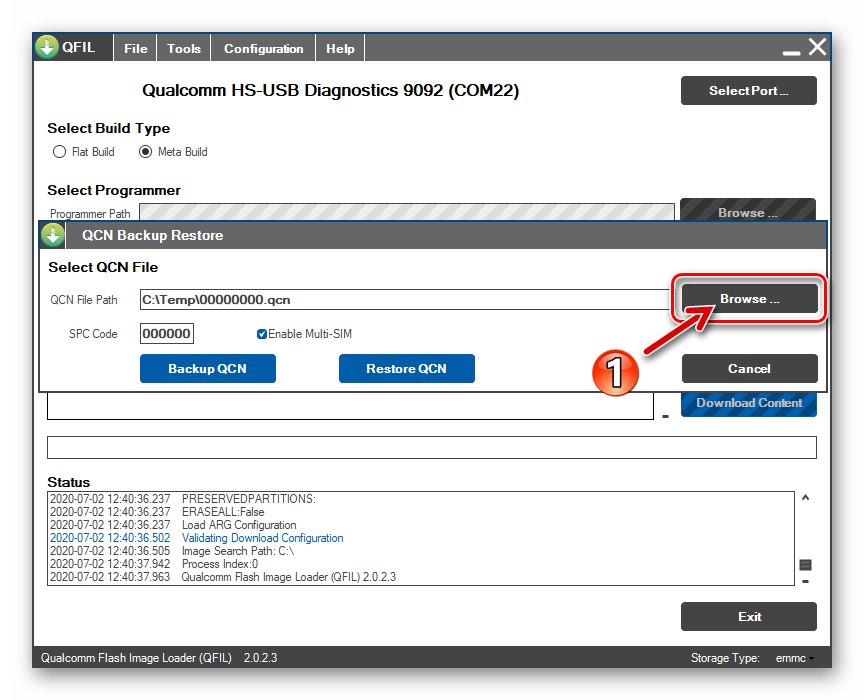Click the 'Image Search Path: C:\' log entry
This screenshot has height=700, width=864.
click(x=238, y=551)
